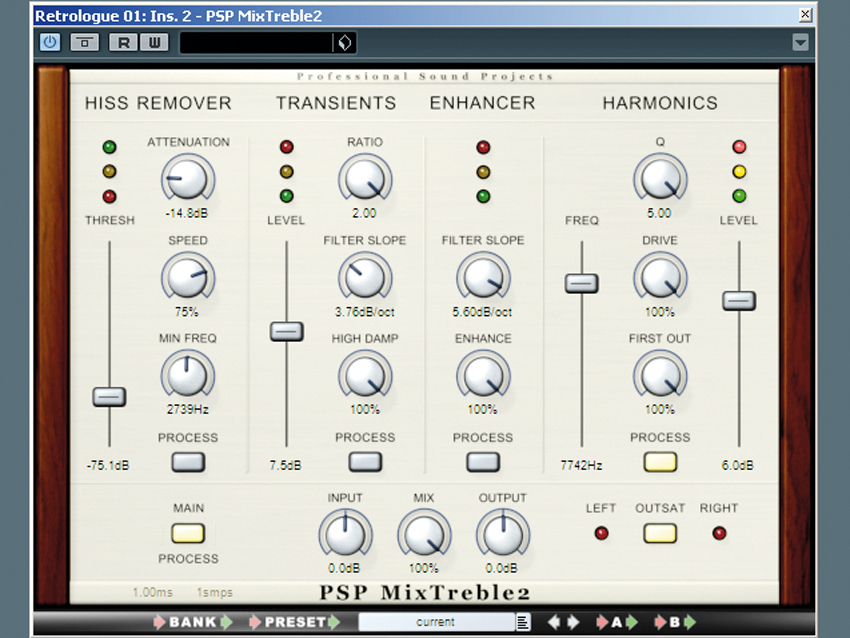
Task: Click the Transients Level slider handle
Action: (x=286, y=331)
